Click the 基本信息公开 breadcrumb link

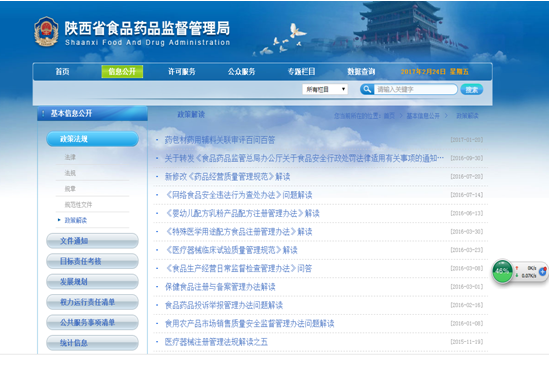pos(423,116)
